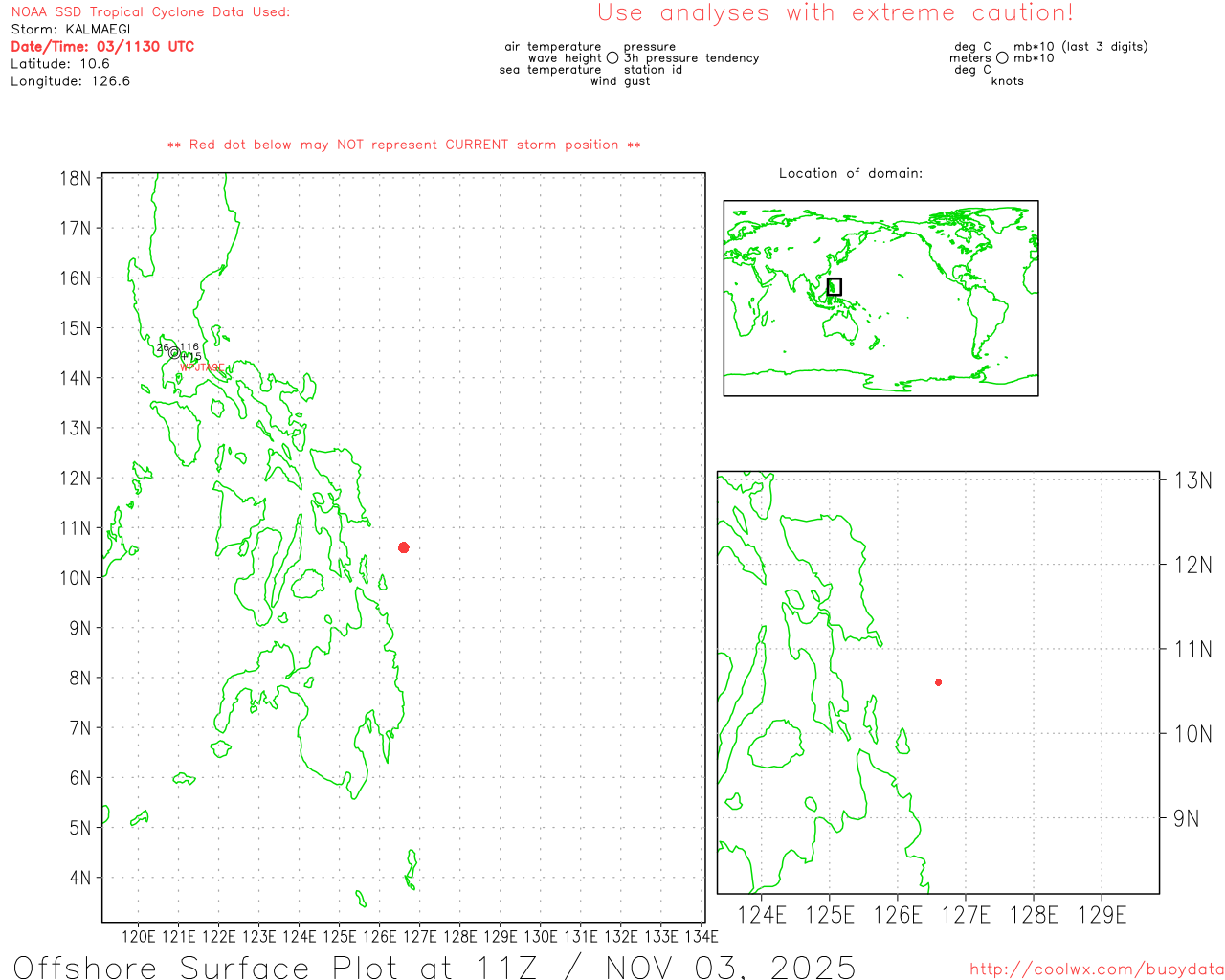Click the station circle marker near Manila
This screenshot has height=980, width=1225.
pyautogui.click(x=174, y=353)
